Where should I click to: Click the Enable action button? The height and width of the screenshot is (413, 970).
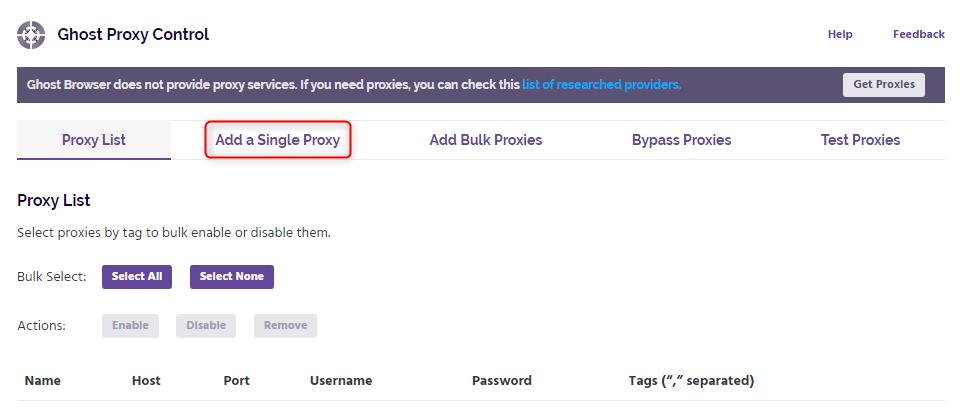[131, 325]
